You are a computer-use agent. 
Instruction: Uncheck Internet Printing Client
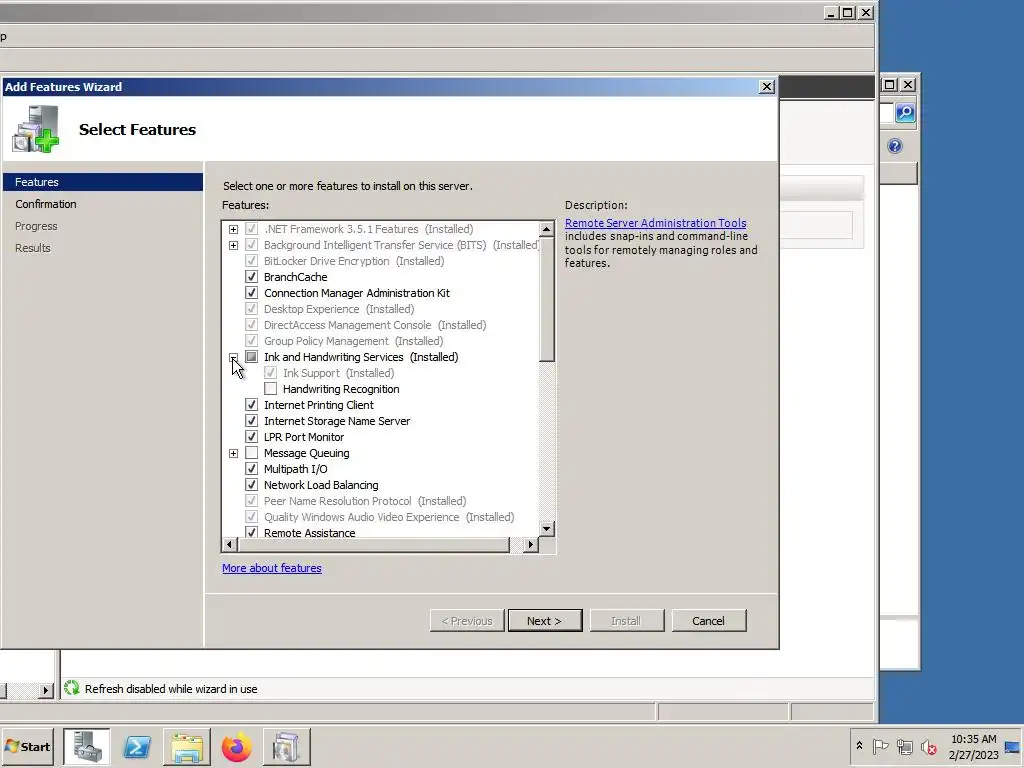251,405
